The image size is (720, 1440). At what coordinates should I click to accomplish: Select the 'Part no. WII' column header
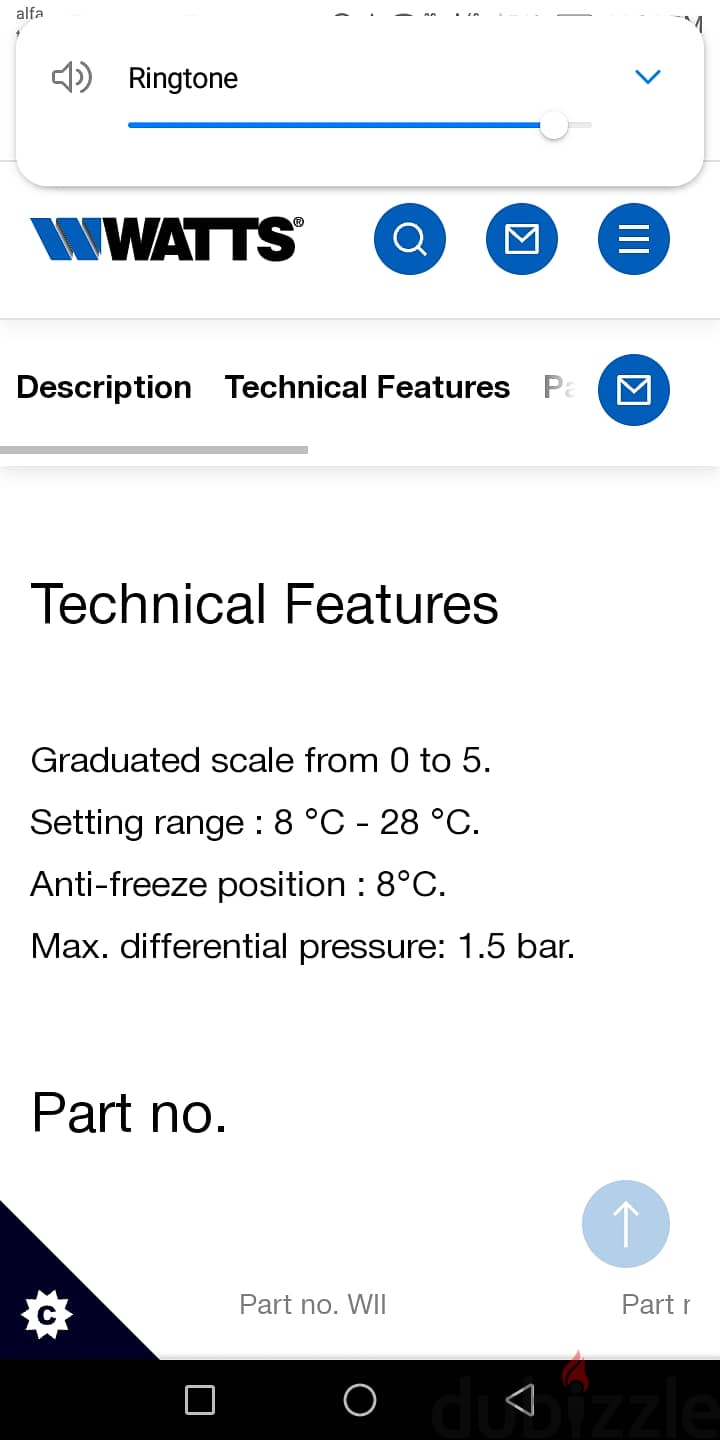312,1304
